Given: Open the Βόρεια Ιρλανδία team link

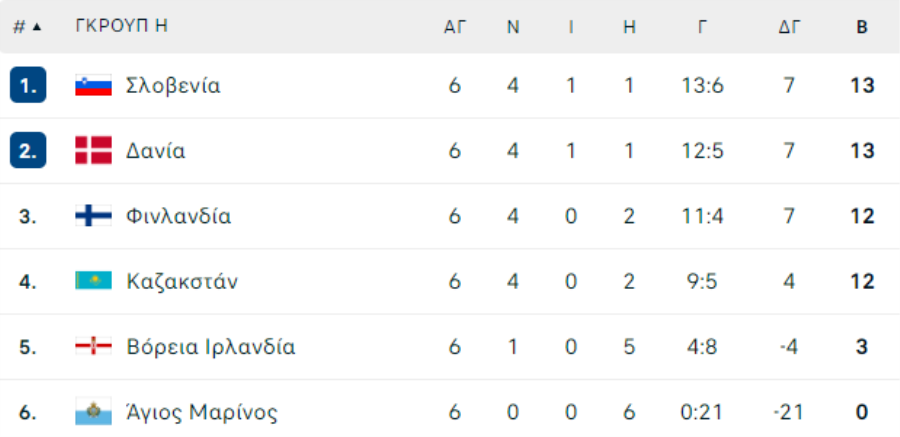Looking at the screenshot, I should tap(211, 347).
